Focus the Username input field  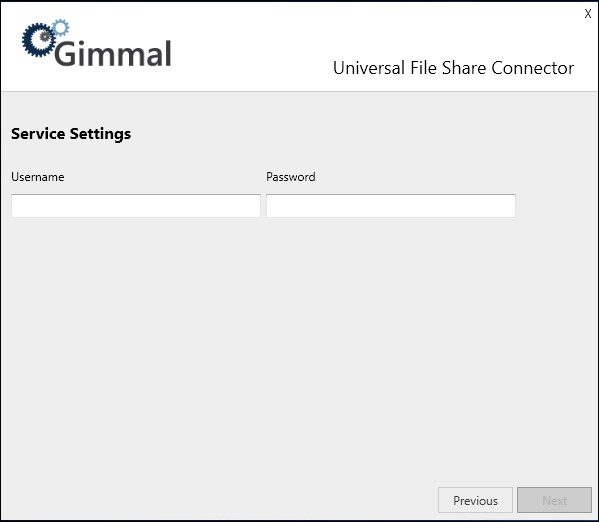click(136, 206)
